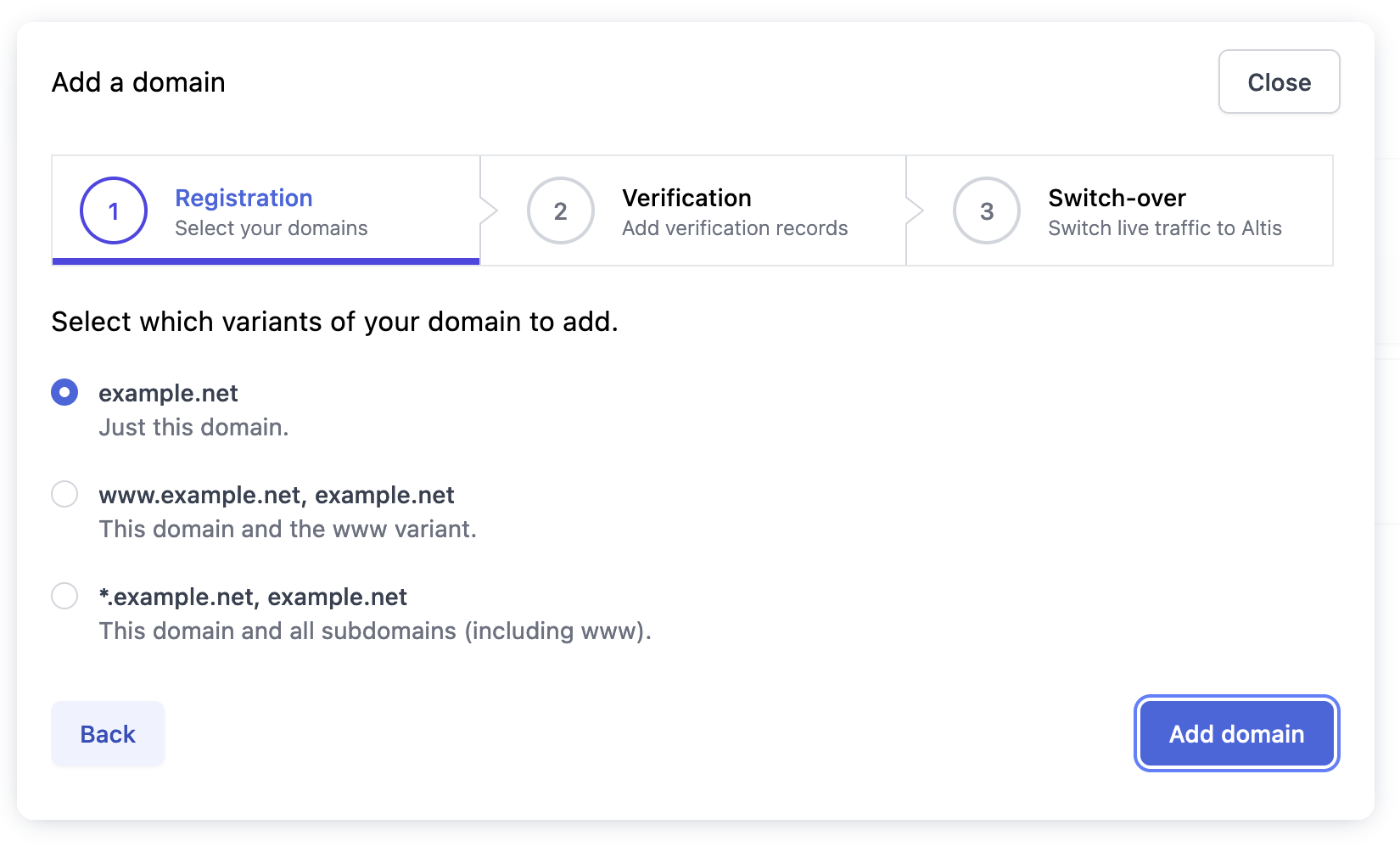
Task: Click the blue progress bar under Registration
Action: [266, 261]
